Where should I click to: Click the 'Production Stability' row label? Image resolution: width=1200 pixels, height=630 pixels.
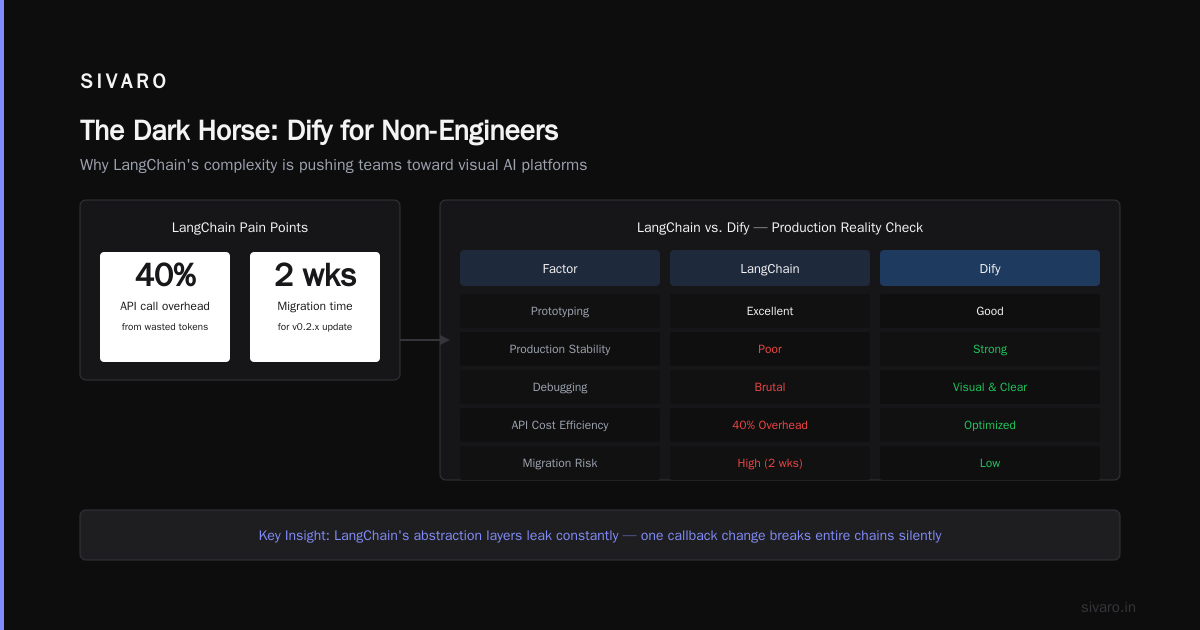560,349
